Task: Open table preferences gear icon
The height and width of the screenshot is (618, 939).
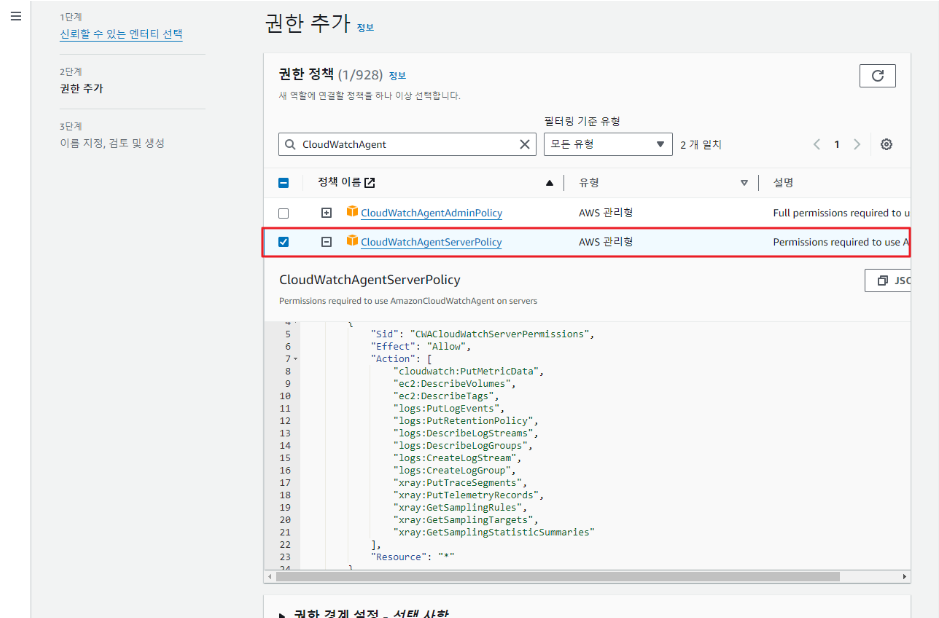Action: point(886,144)
